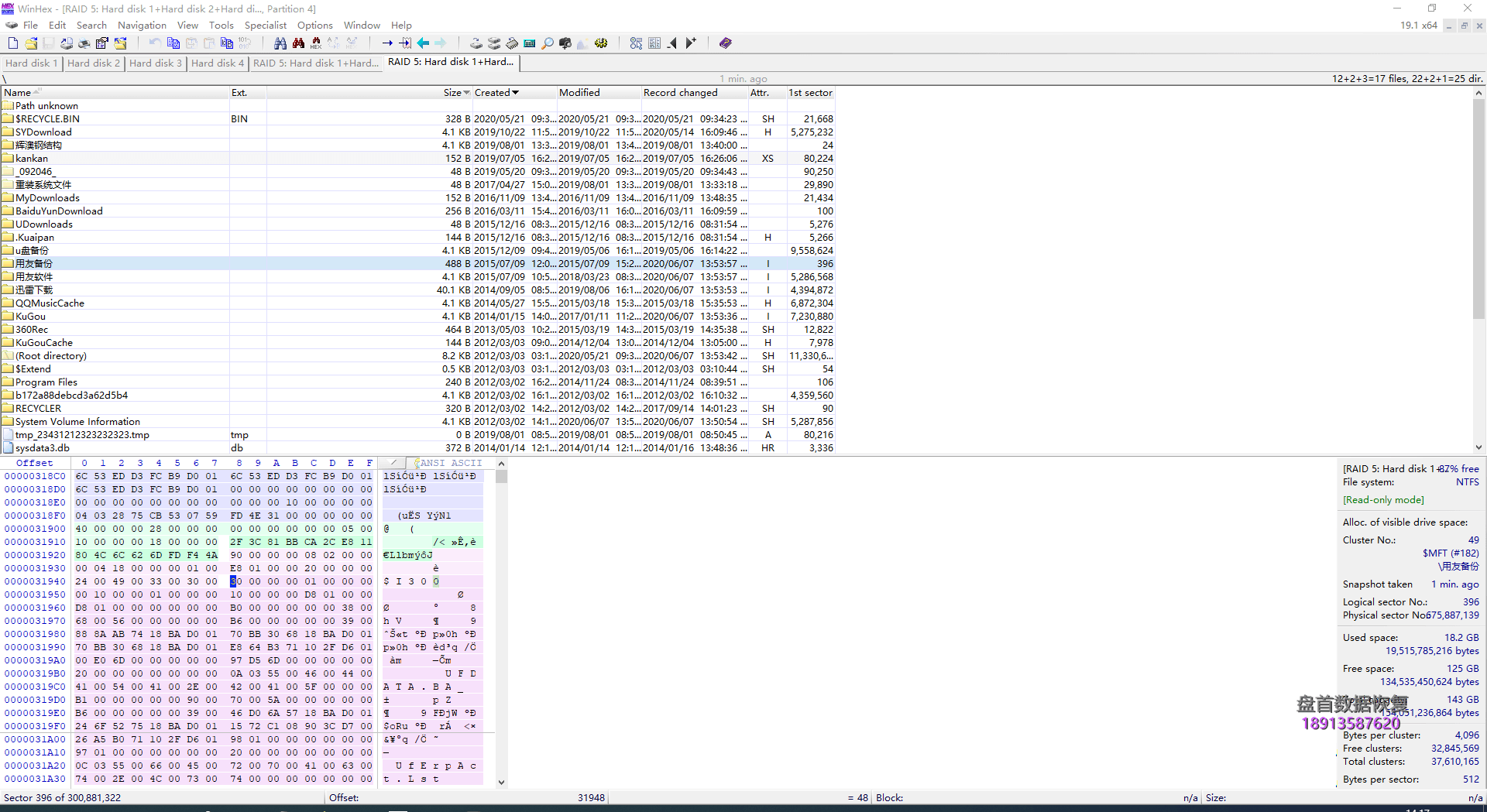1487x812 pixels.
Task: Sort by the 1st sector column header
Action: click(811, 93)
